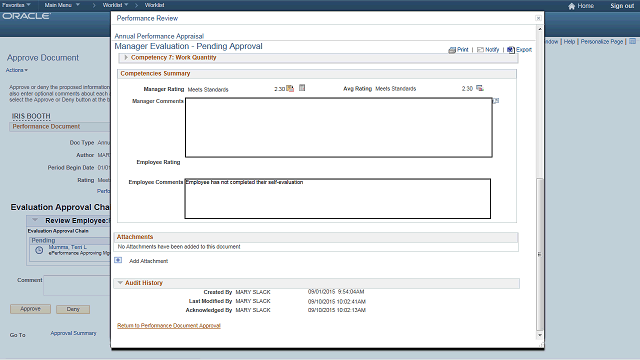This screenshot has height=360, width=640.
Task: Close the Performance Review dialog
Action: coord(538,18)
